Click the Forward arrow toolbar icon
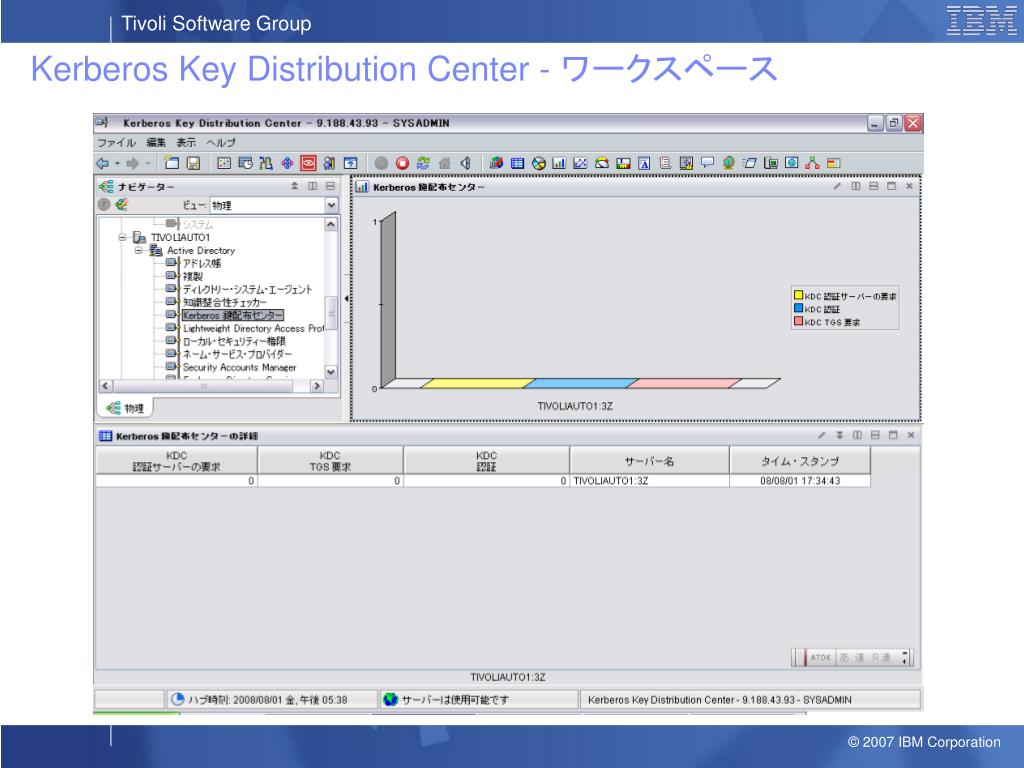 point(133,163)
